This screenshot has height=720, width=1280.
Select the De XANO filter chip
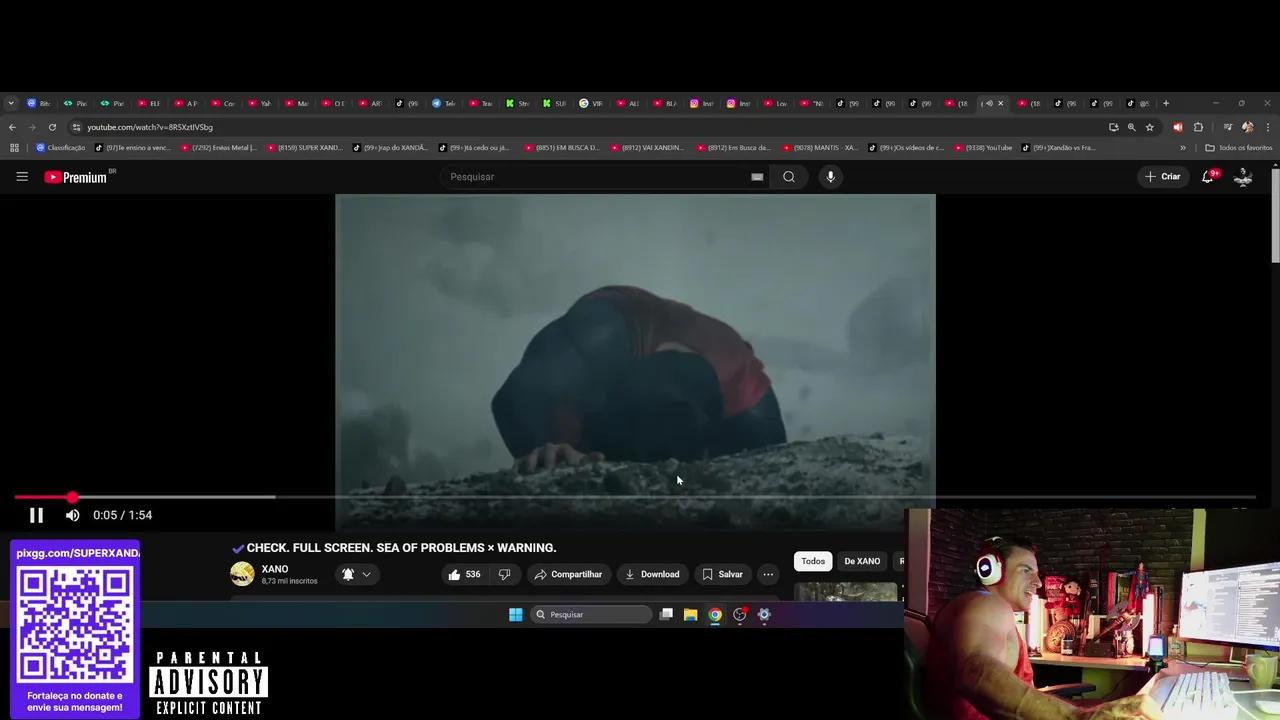[x=862, y=561]
